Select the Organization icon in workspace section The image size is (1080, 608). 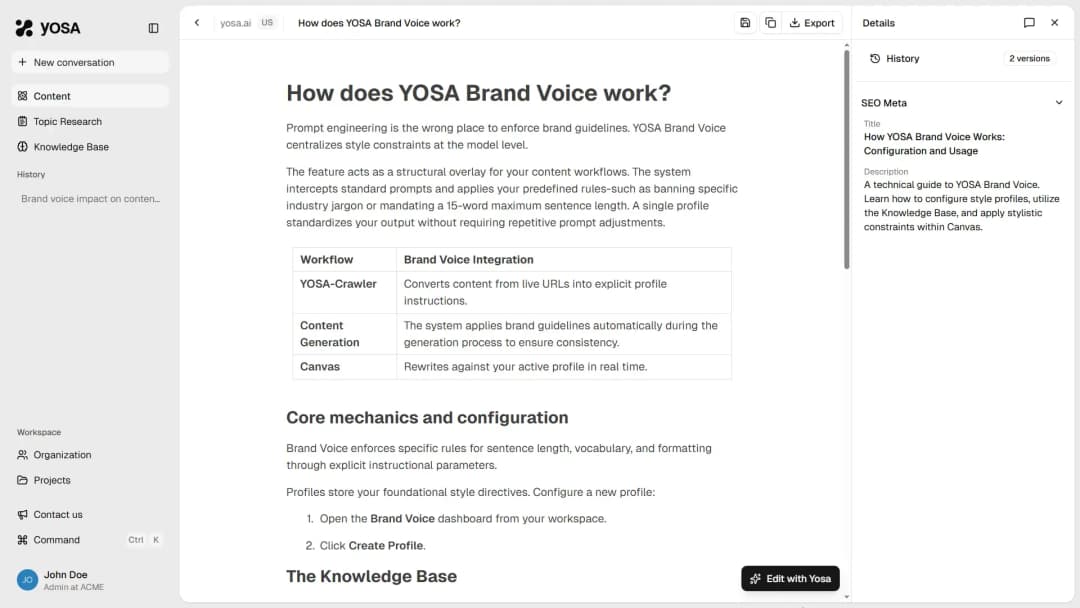tap(24, 454)
